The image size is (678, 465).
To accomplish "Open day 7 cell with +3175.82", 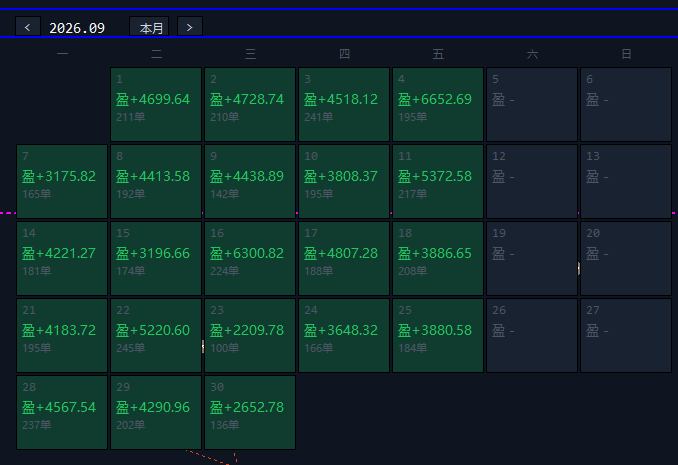I will (62, 181).
